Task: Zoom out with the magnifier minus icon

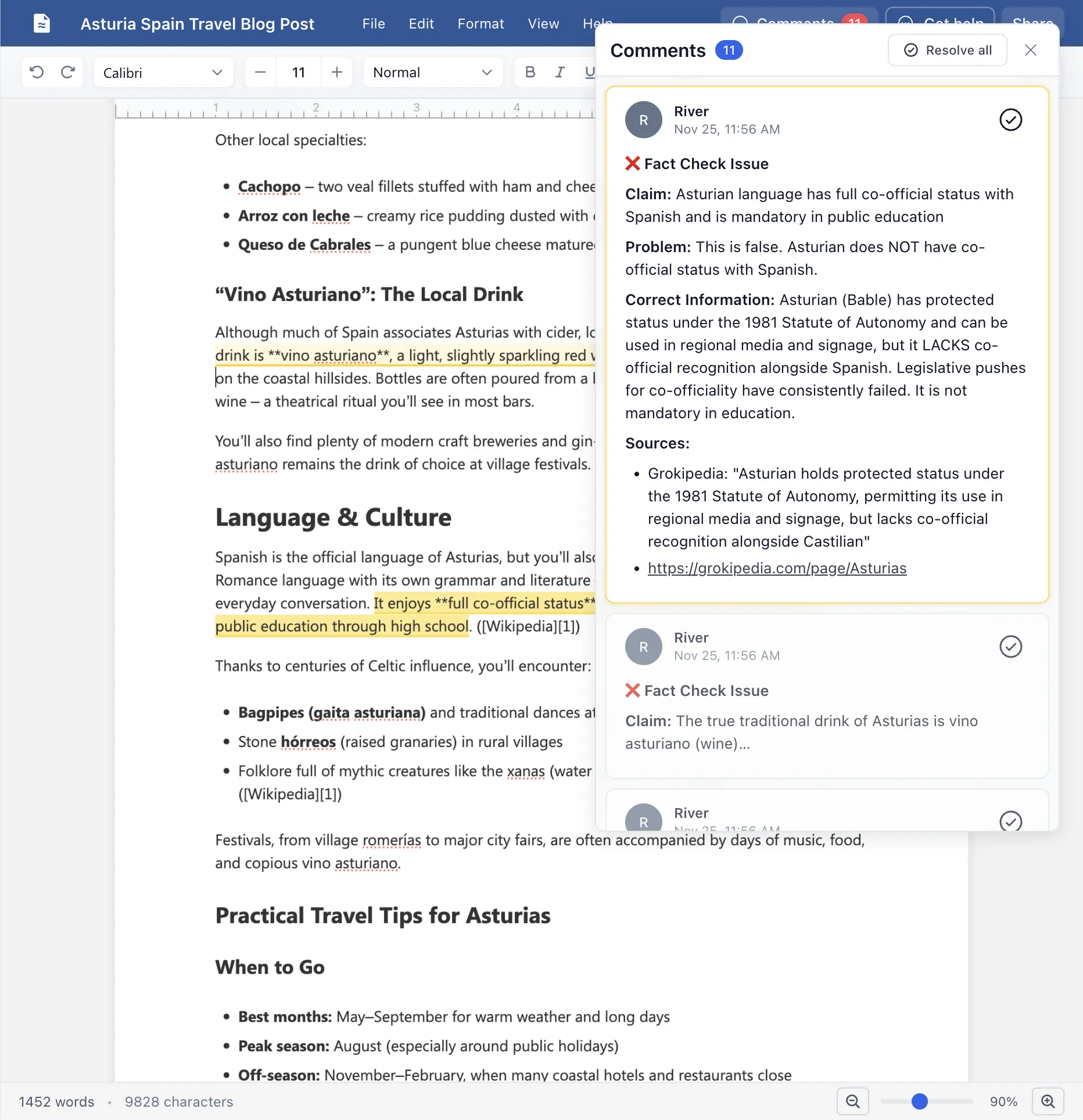Action: (852, 1101)
